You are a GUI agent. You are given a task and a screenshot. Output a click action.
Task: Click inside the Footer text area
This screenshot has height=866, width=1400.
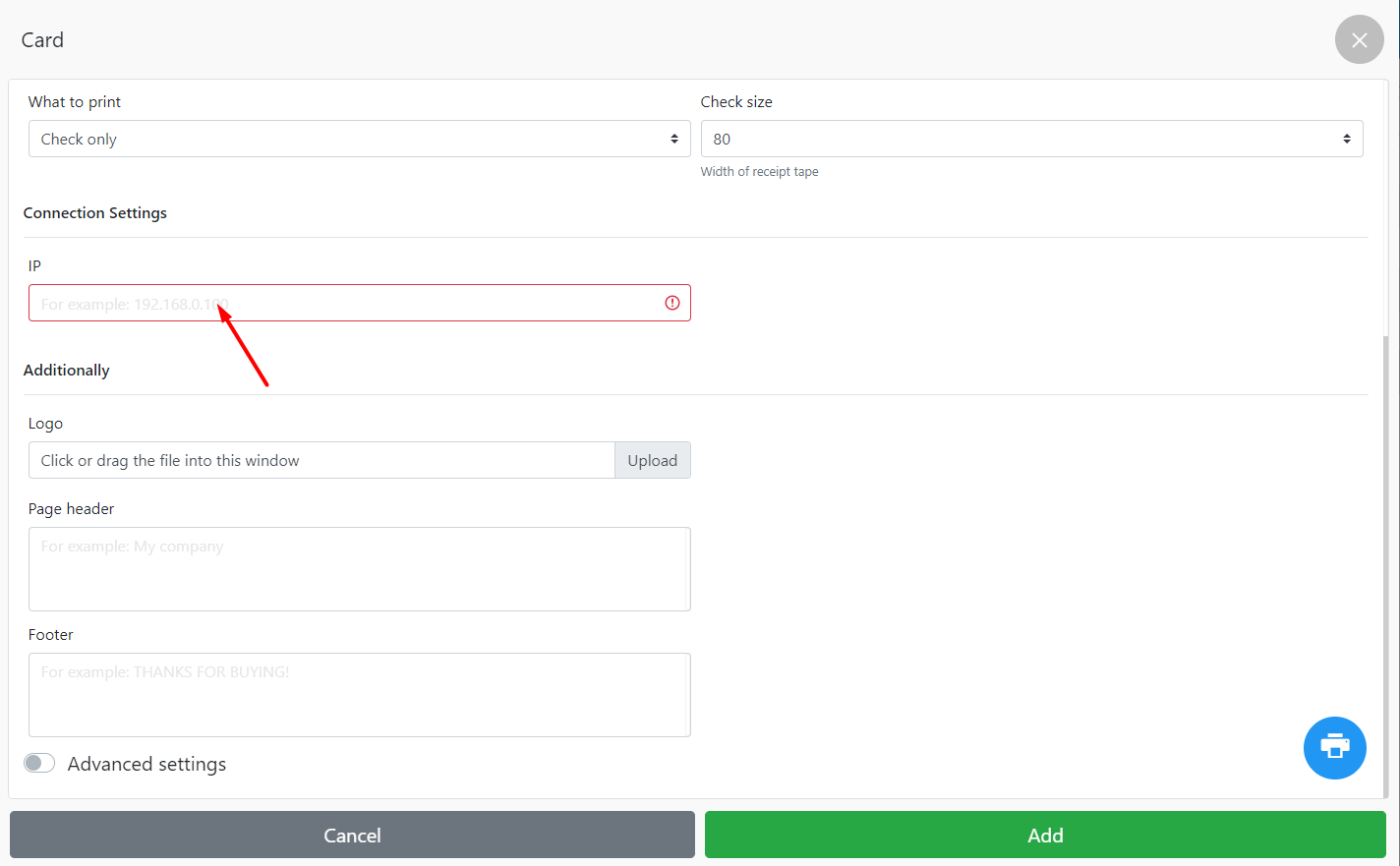359,695
